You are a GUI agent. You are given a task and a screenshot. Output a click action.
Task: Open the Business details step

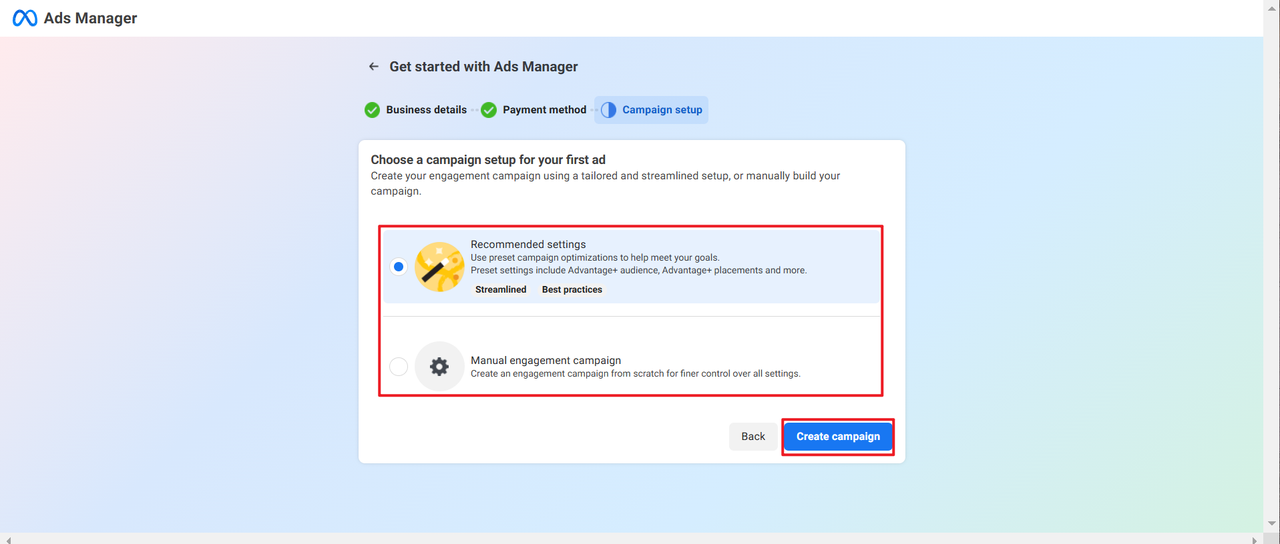(x=416, y=110)
